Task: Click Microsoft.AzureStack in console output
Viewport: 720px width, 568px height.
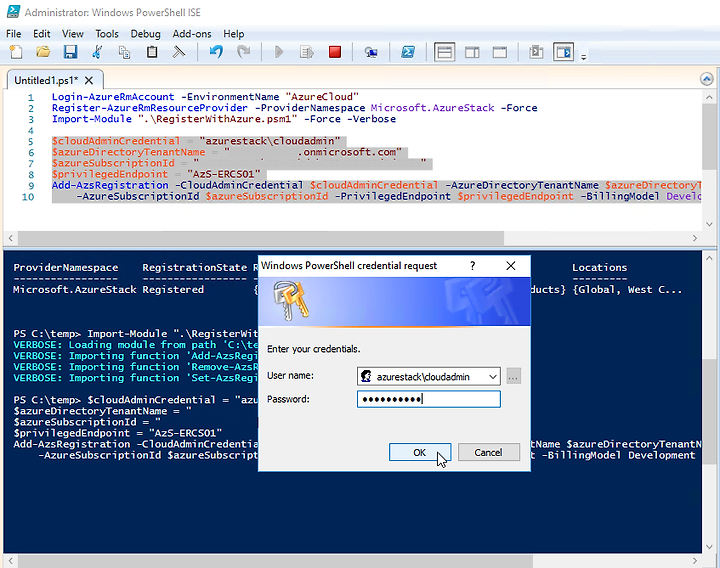Action: coord(75,289)
